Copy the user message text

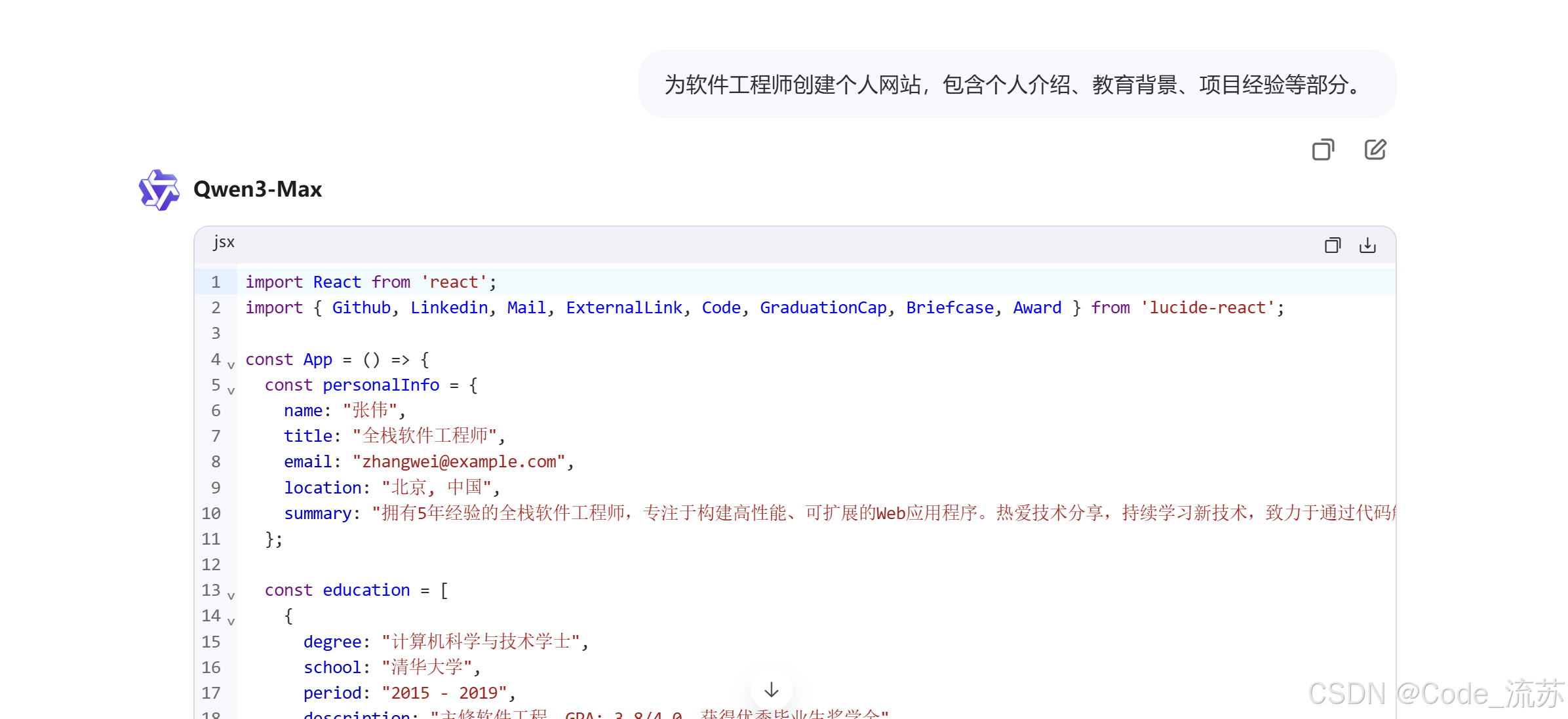point(1323,150)
